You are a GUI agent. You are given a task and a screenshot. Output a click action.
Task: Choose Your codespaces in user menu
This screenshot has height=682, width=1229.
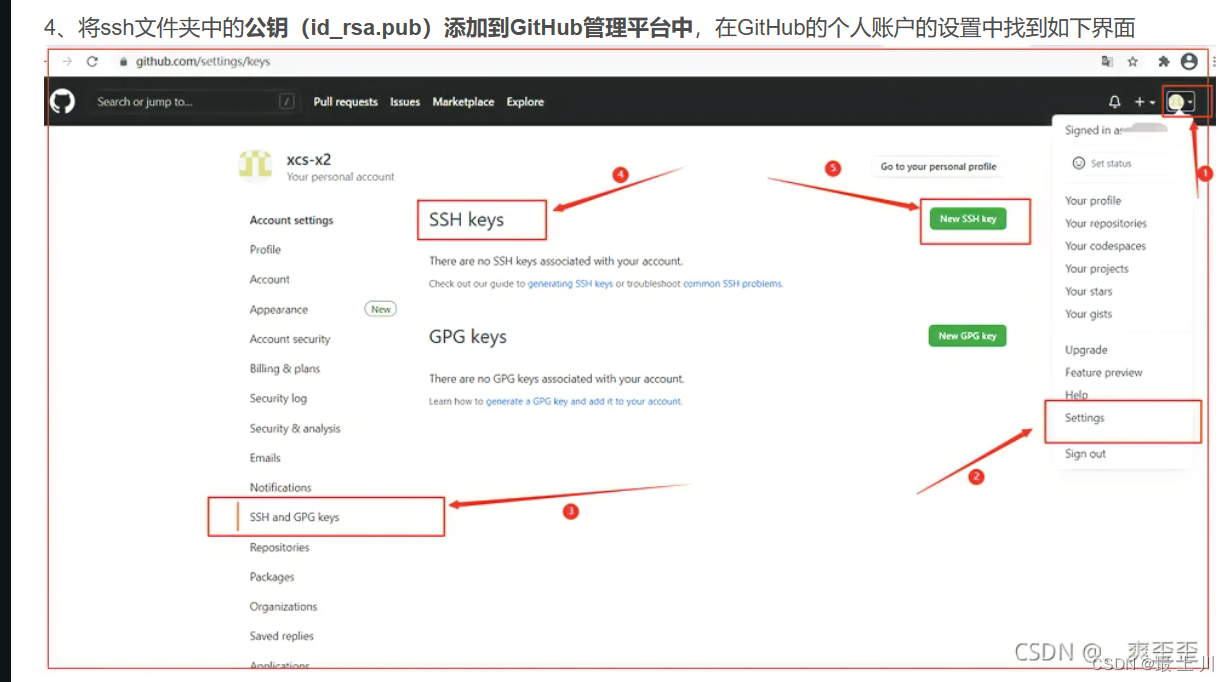coord(1105,246)
